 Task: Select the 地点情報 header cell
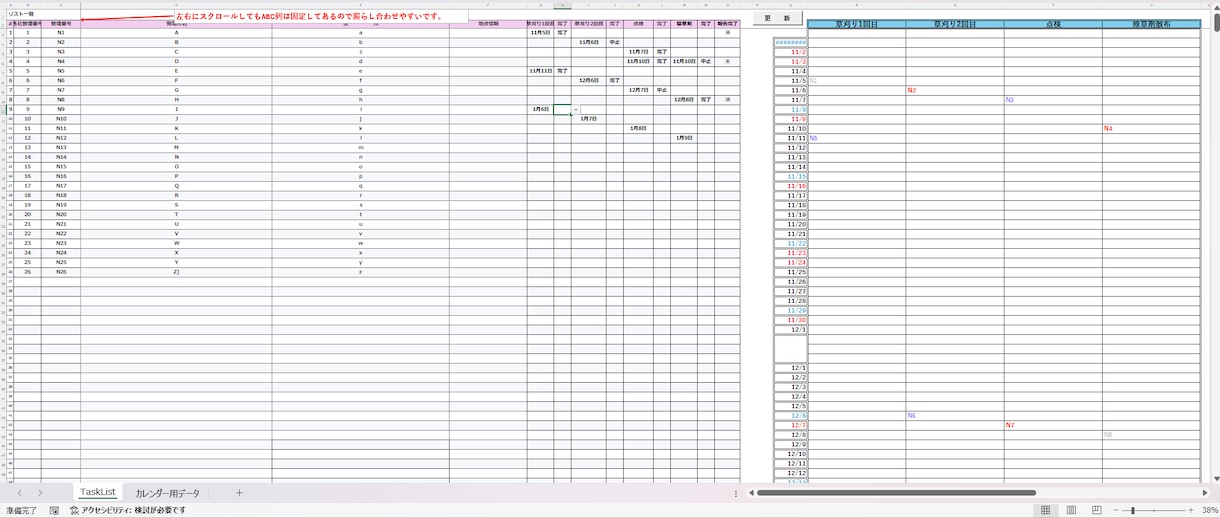coord(488,23)
